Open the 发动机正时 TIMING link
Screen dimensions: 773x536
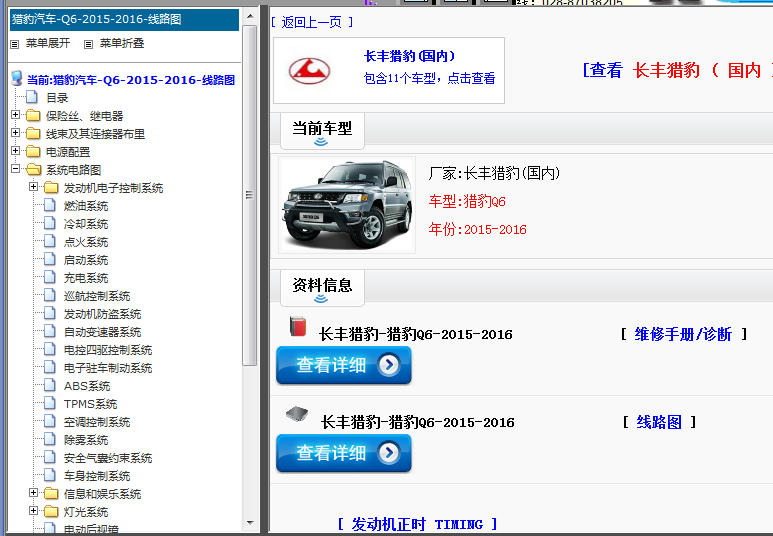(417, 524)
